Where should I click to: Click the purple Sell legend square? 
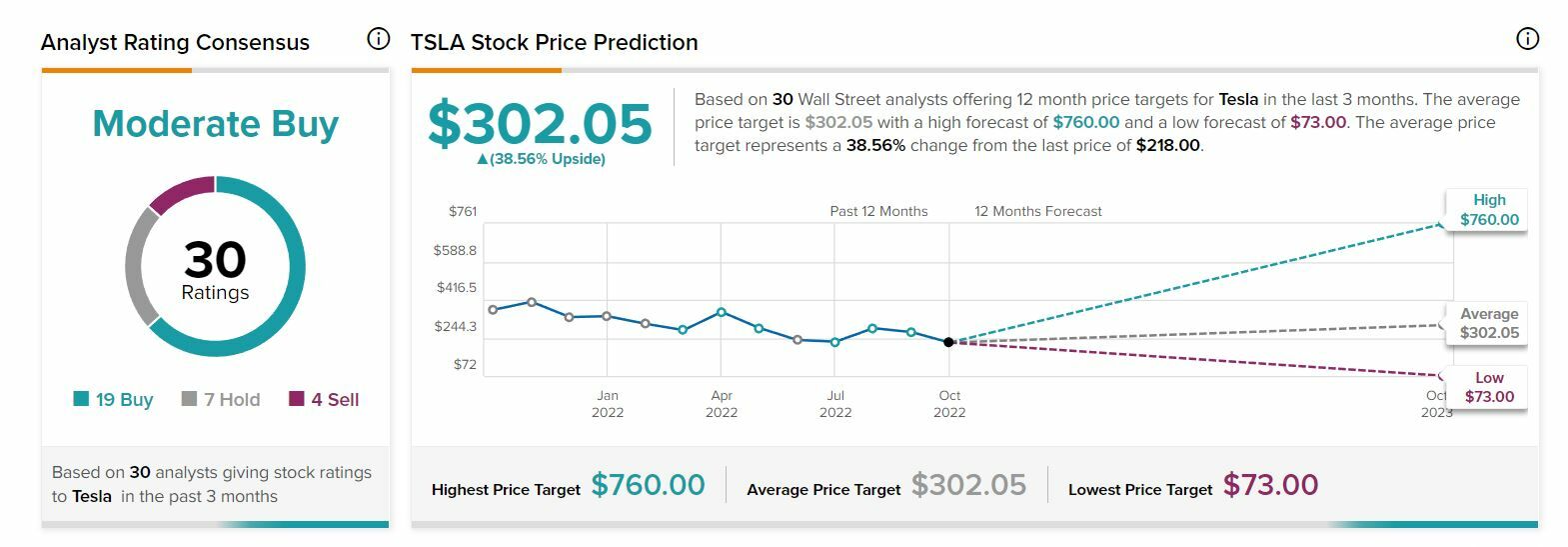296,399
